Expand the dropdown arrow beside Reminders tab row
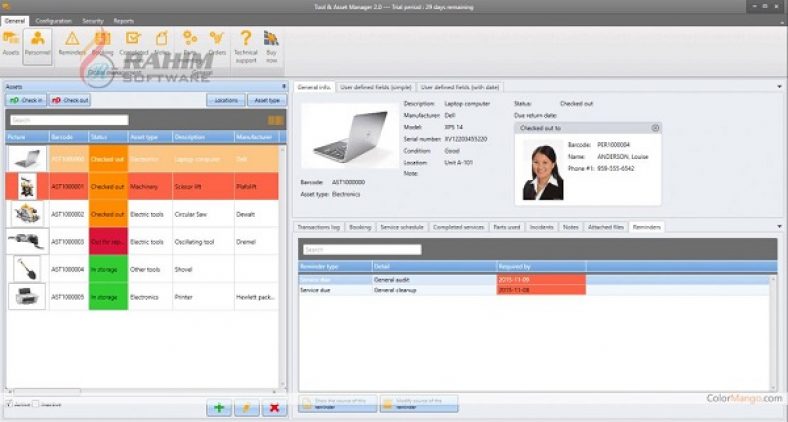The image size is (788, 422). tap(779, 227)
